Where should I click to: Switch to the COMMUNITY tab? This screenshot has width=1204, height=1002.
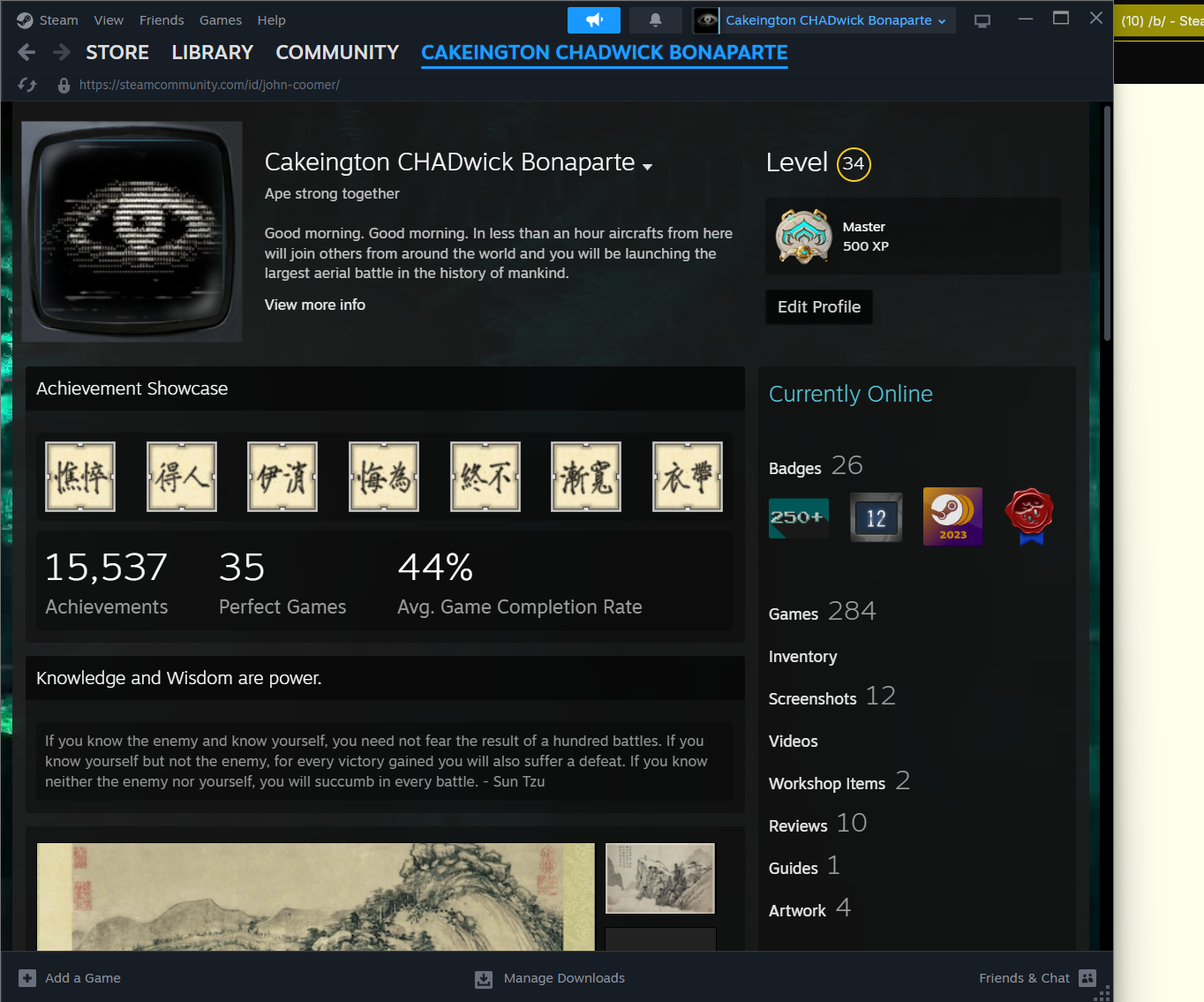[x=337, y=53]
